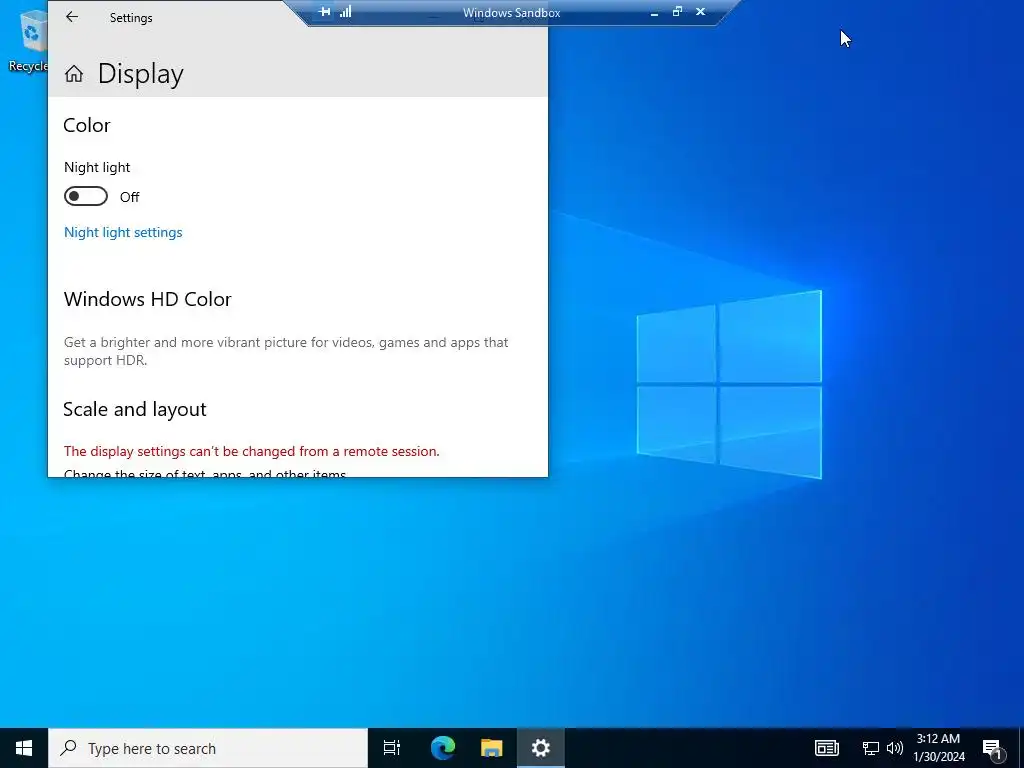The width and height of the screenshot is (1024, 768).
Task: Click the Color section heading
Action: point(87,125)
